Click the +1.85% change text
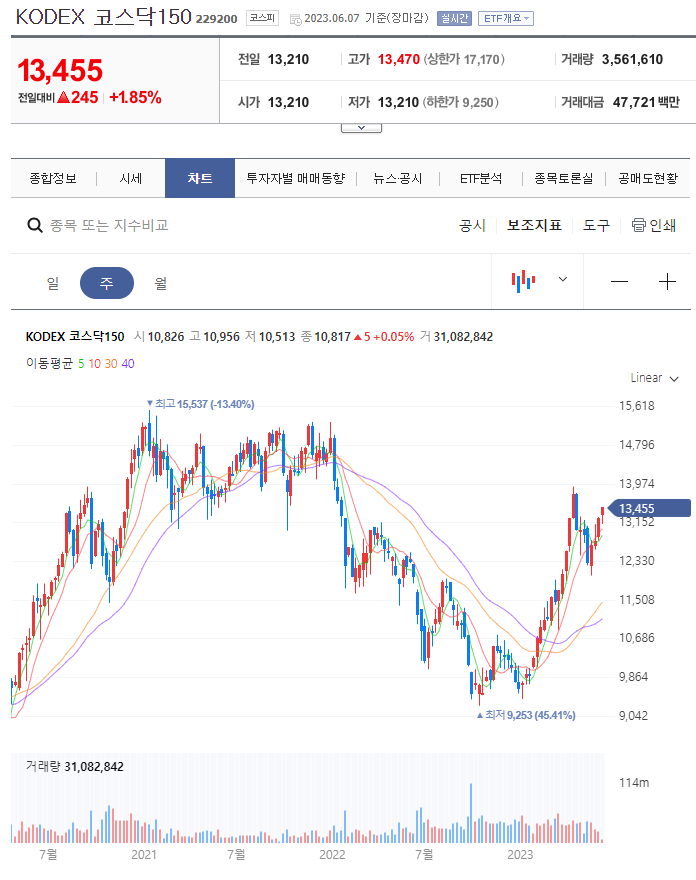The image size is (696, 880). pyautogui.click(x=135, y=98)
